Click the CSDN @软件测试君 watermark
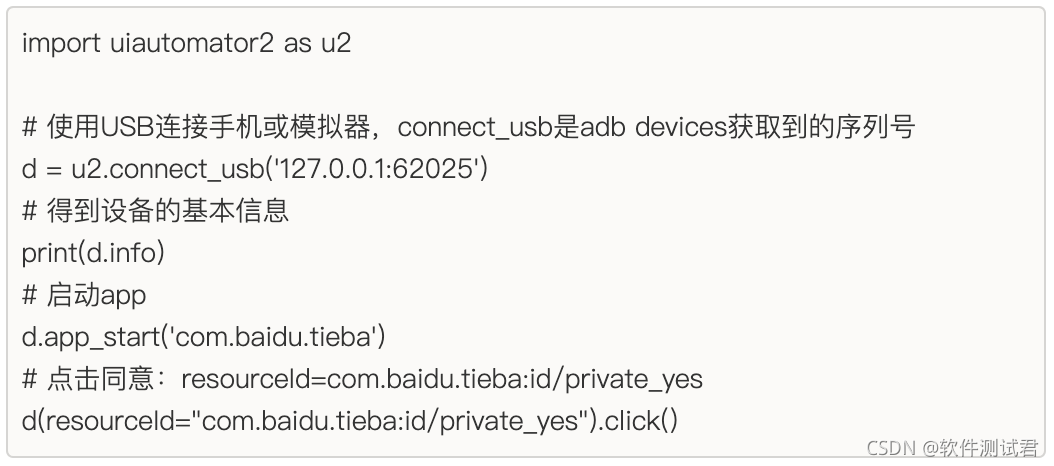 tap(953, 448)
